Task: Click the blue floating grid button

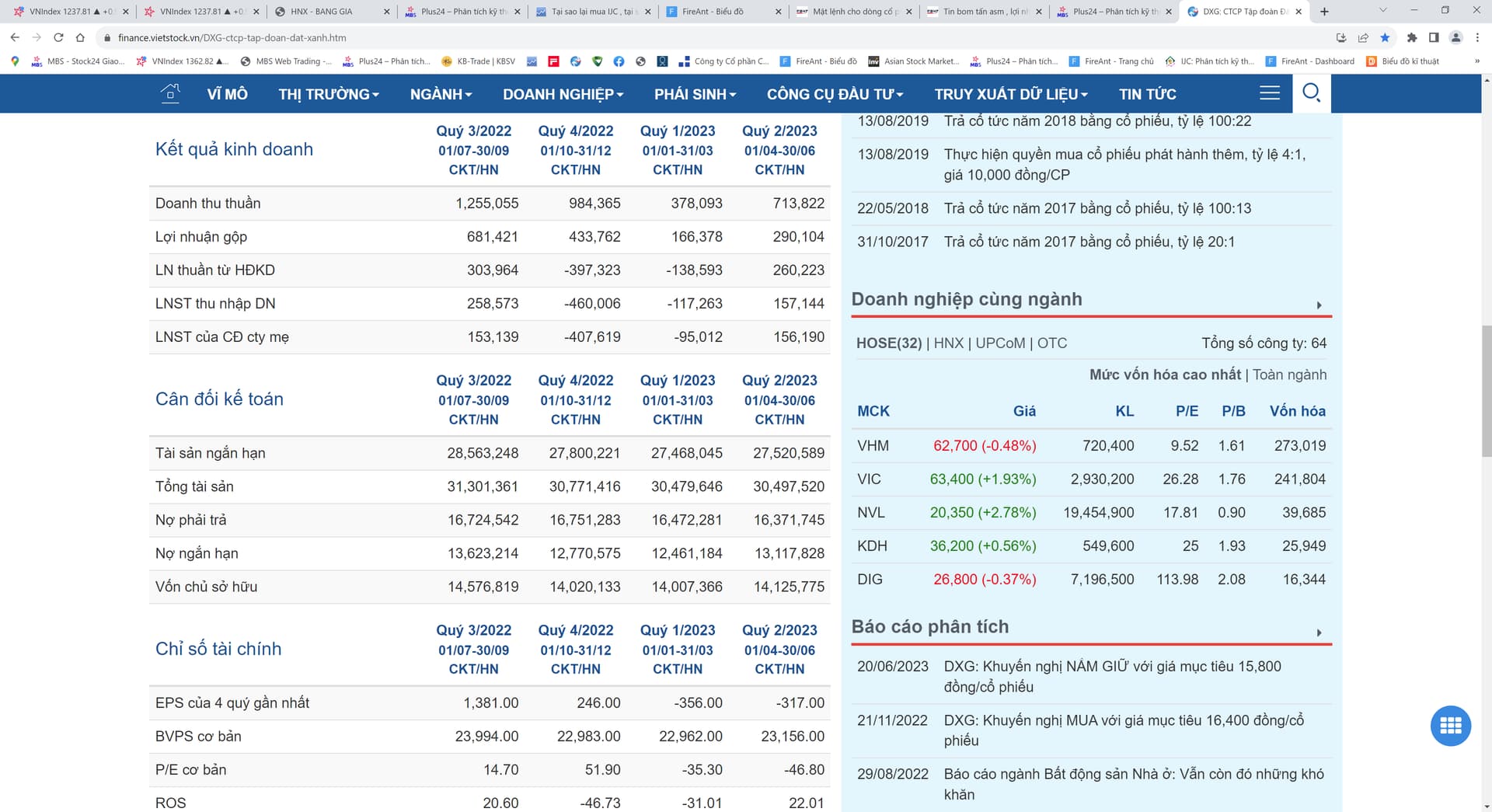Action: point(1450,726)
